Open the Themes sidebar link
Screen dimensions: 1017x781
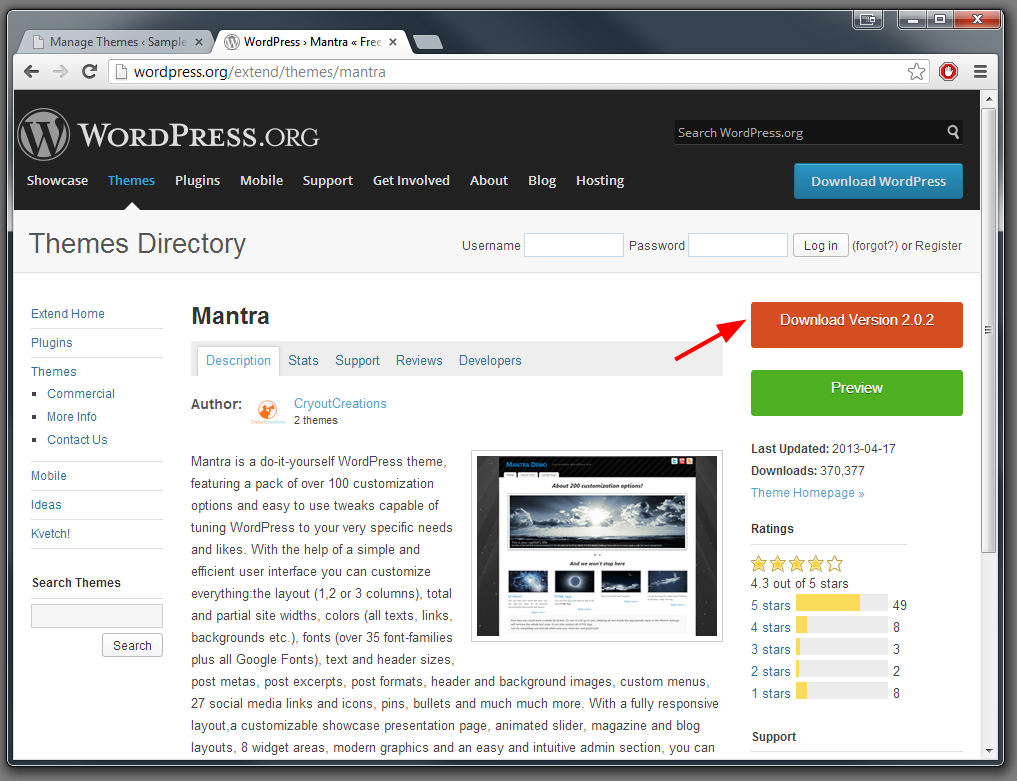click(x=53, y=372)
